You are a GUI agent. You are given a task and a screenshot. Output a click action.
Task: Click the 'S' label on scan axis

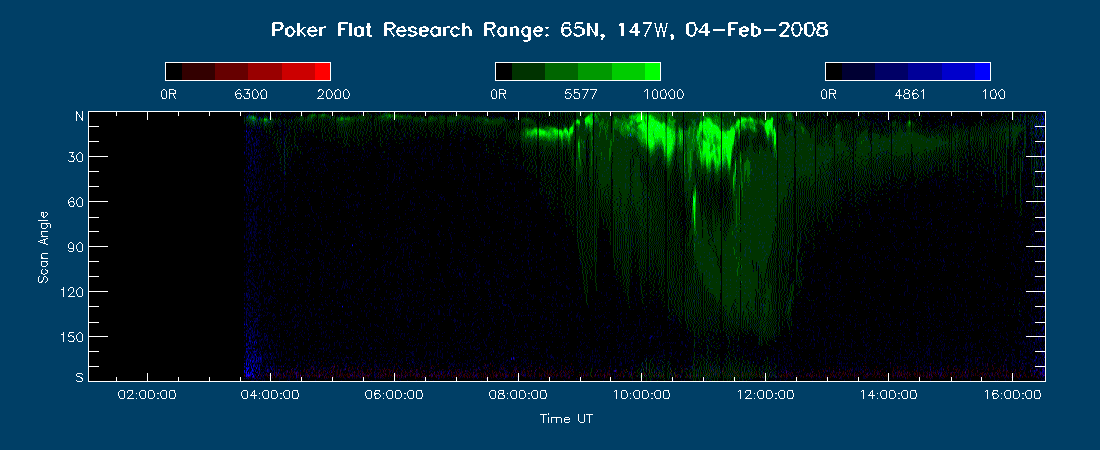coord(79,376)
